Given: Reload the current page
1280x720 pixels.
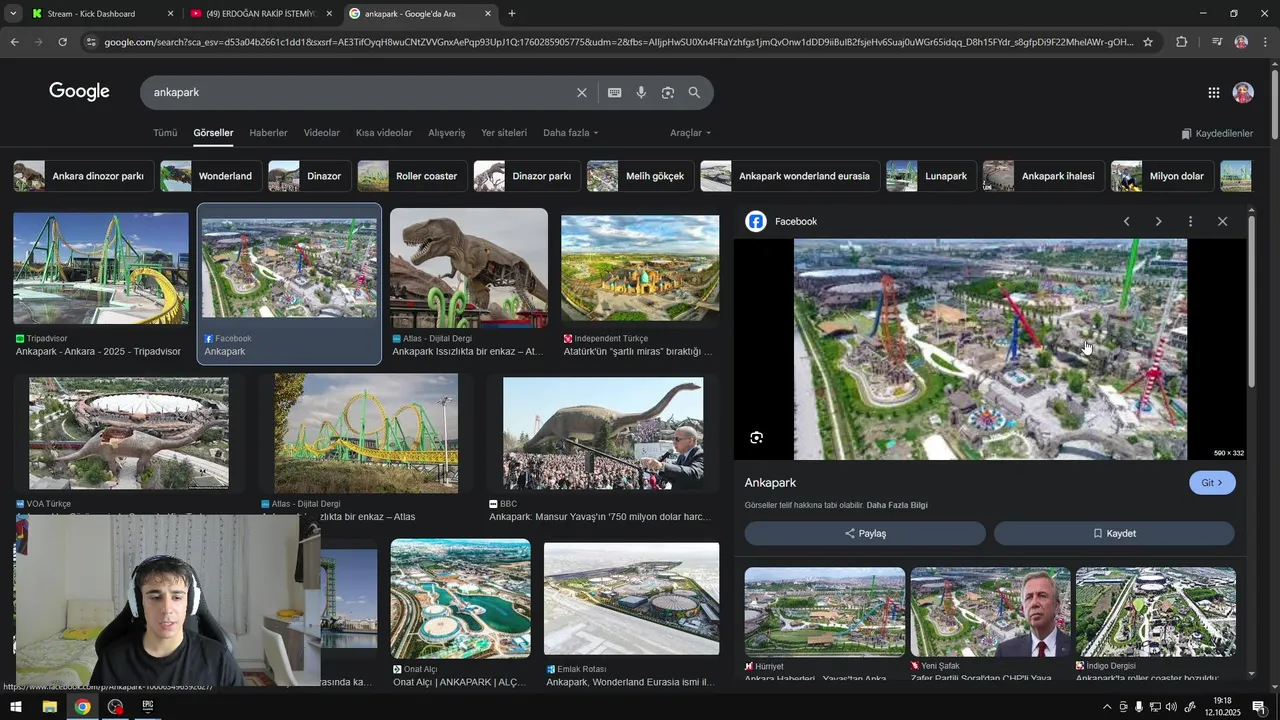Looking at the screenshot, I should (x=62, y=42).
